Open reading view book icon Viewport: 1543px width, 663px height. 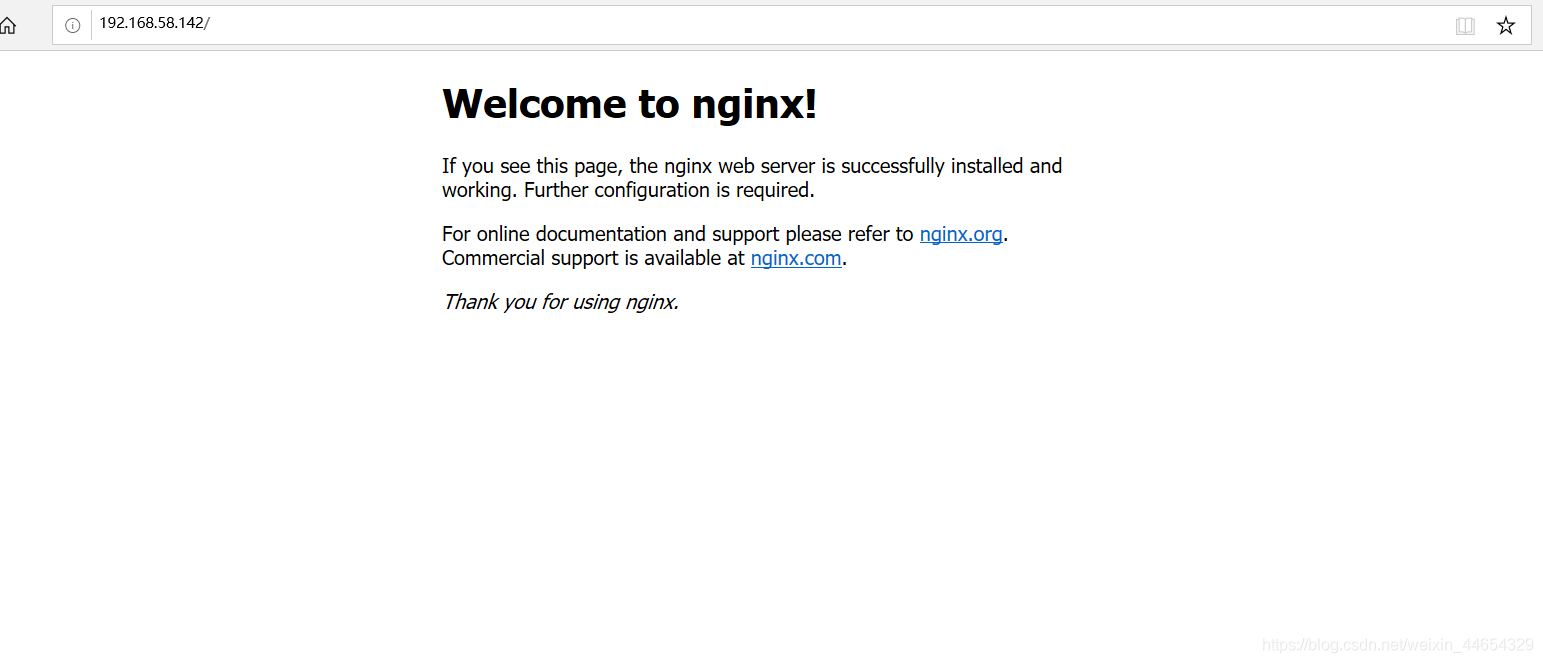pyautogui.click(x=1465, y=26)
